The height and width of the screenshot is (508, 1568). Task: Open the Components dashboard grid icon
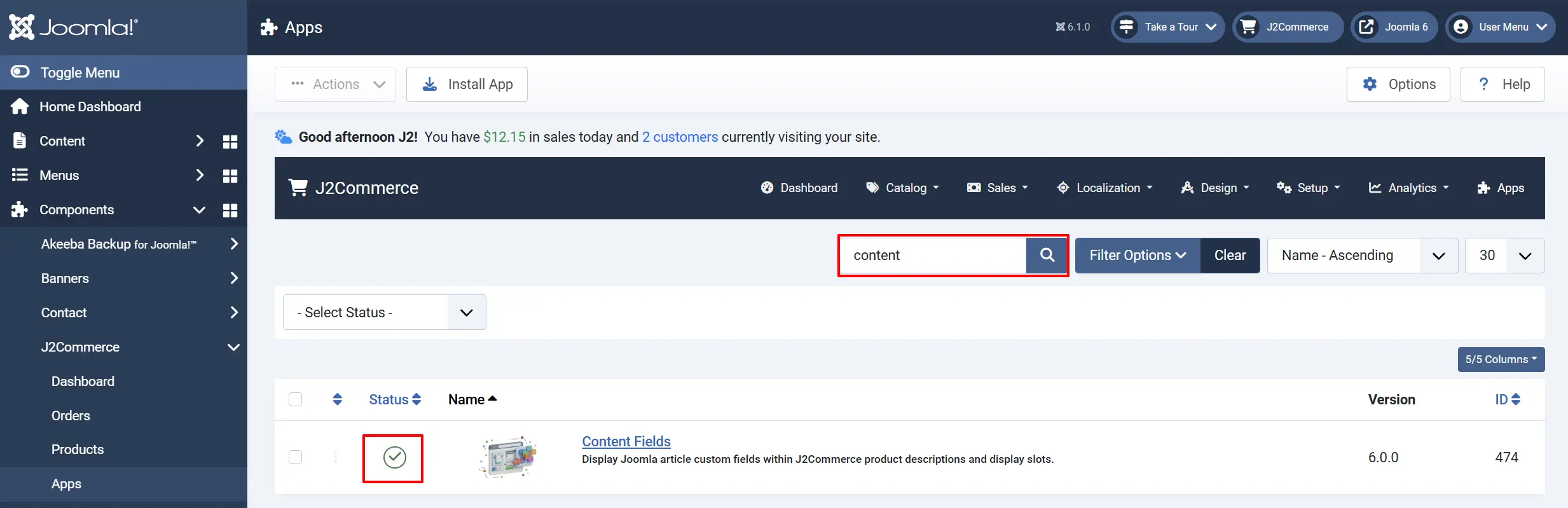[x=230, y=210]
